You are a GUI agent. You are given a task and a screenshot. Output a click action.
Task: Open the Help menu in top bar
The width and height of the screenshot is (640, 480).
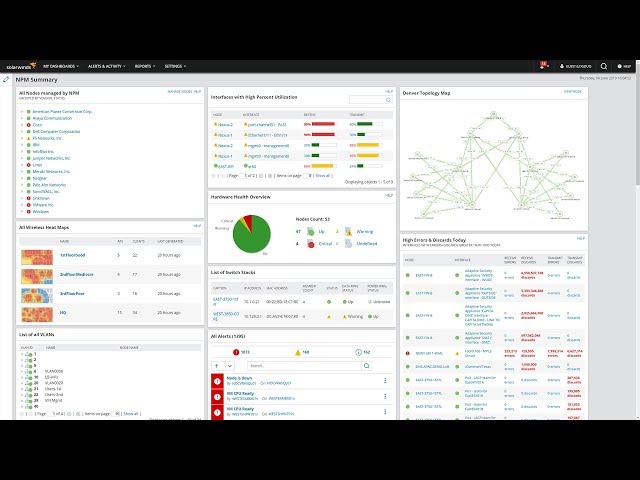pos(624,66)
